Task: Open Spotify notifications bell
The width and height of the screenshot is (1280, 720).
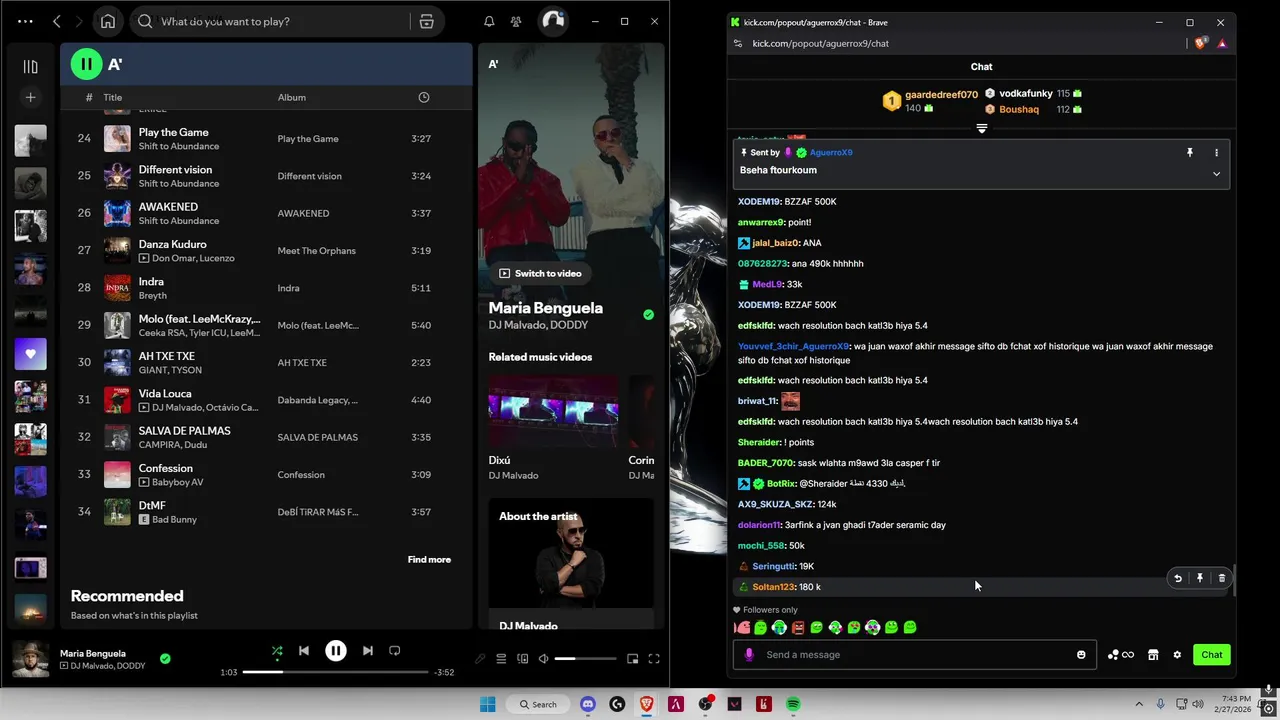Action: coord(489,21)
